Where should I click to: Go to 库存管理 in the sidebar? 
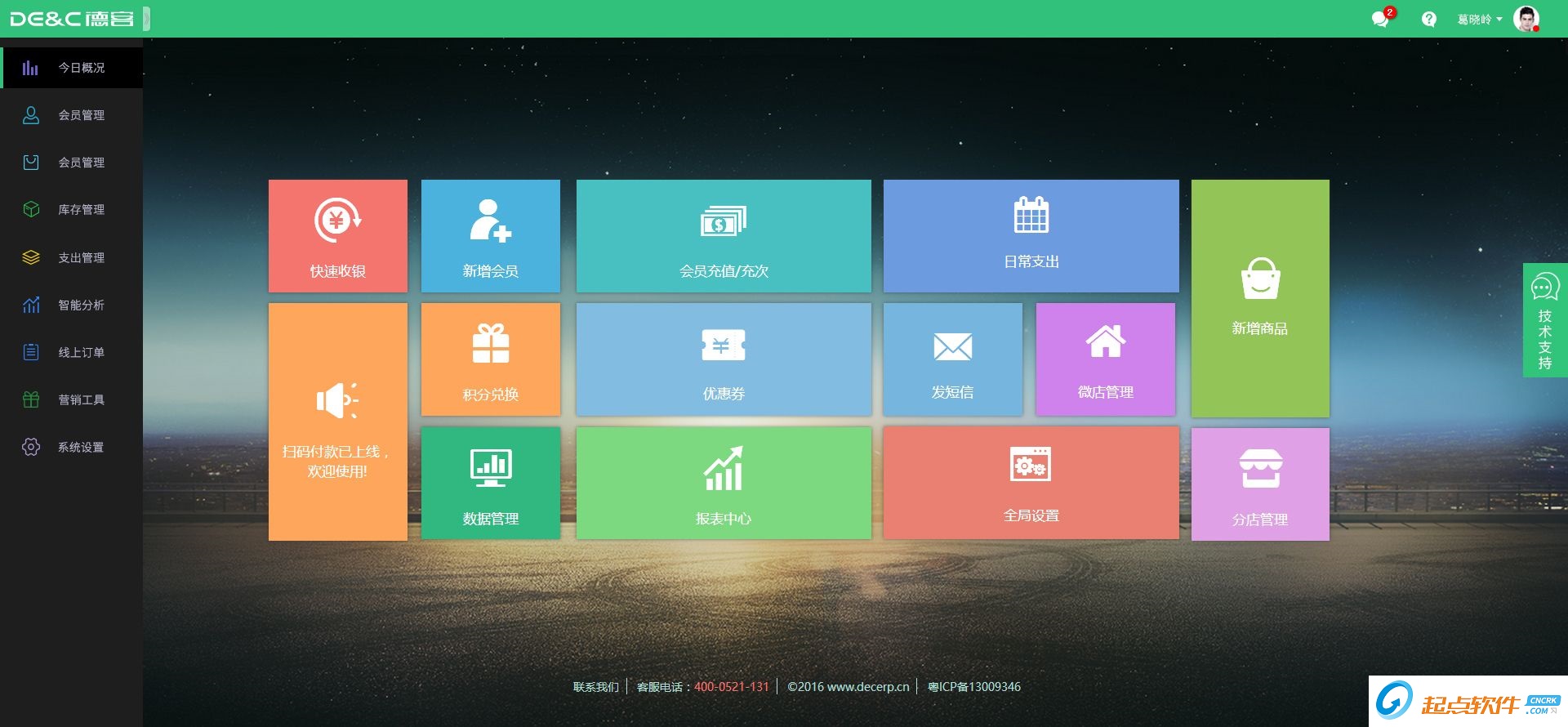72,210
